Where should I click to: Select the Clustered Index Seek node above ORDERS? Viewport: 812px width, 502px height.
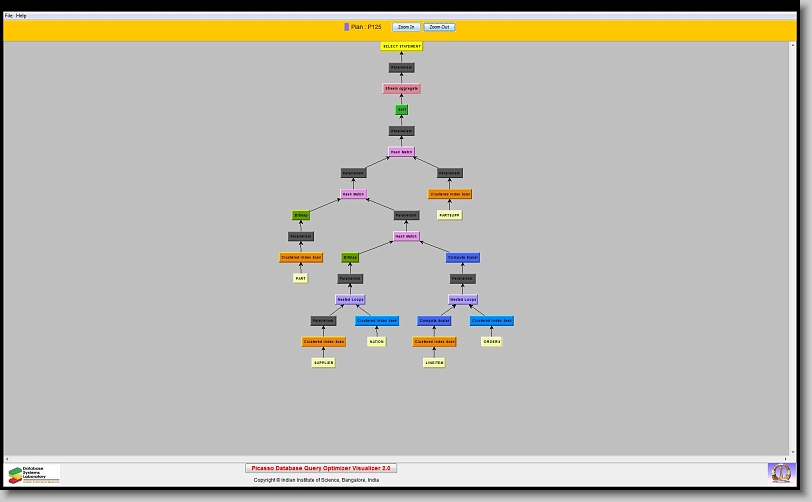[492, 321]
